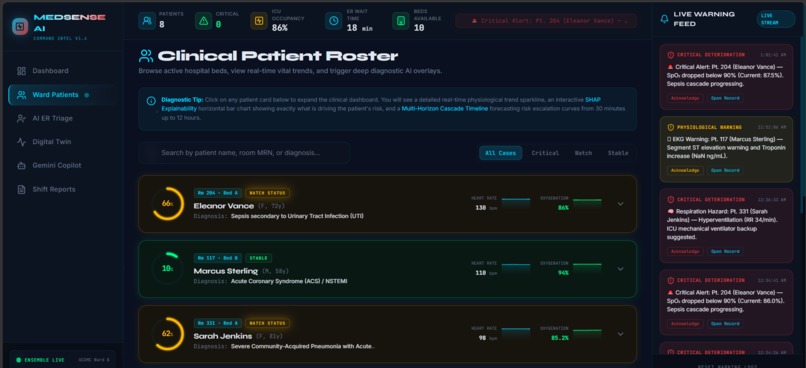Click the Ward Patients people icon in sidebar
Viewport: 806px width, 368px height.
[x=21, y=95]
